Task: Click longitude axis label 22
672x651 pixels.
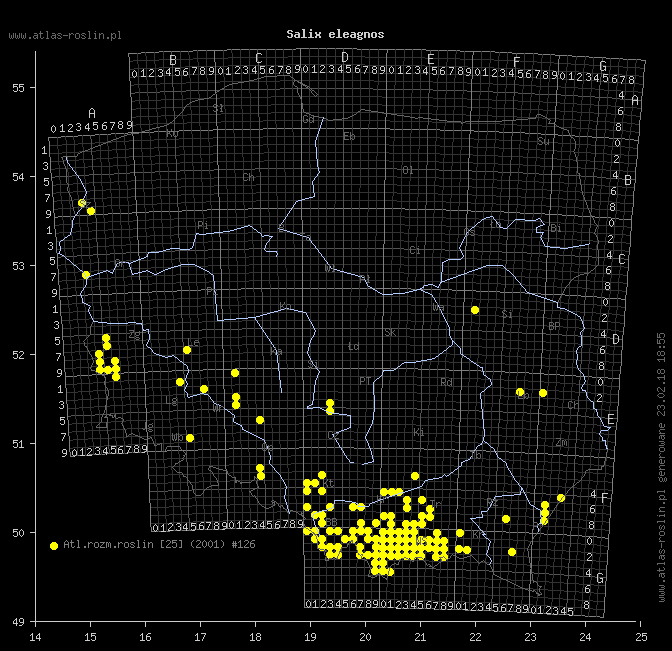Action: 475,637
